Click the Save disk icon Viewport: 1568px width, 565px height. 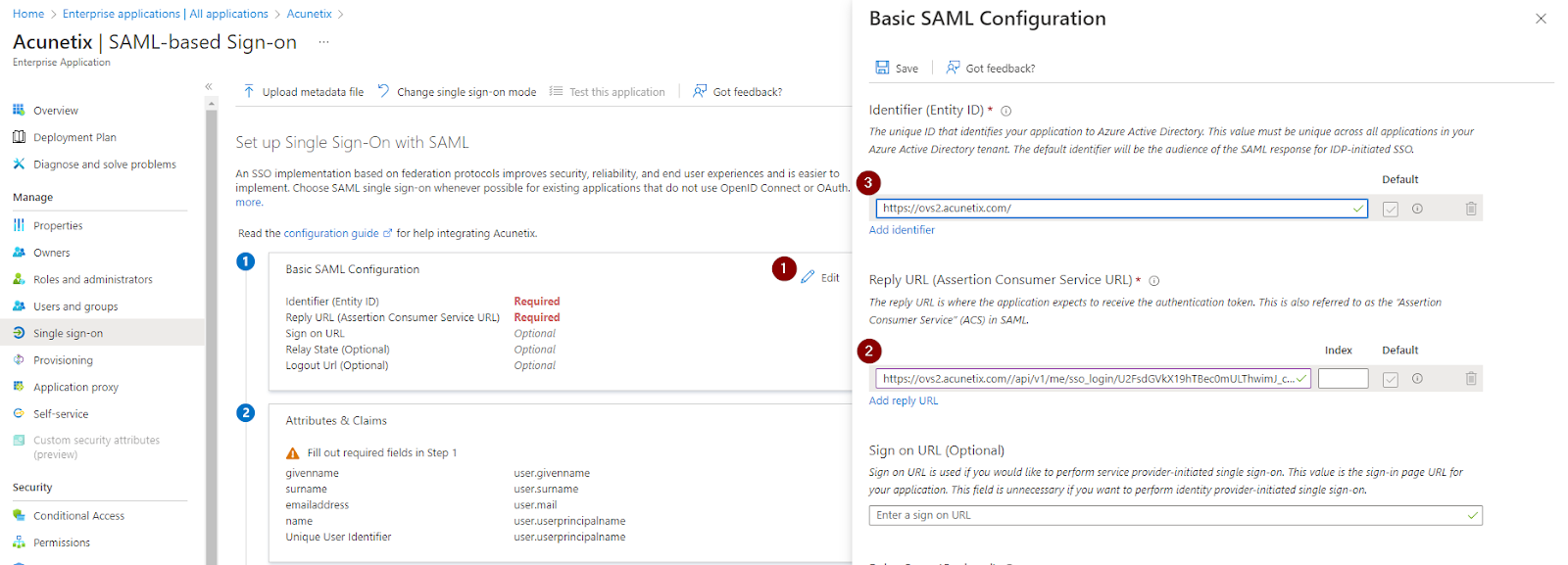point(882,68)
